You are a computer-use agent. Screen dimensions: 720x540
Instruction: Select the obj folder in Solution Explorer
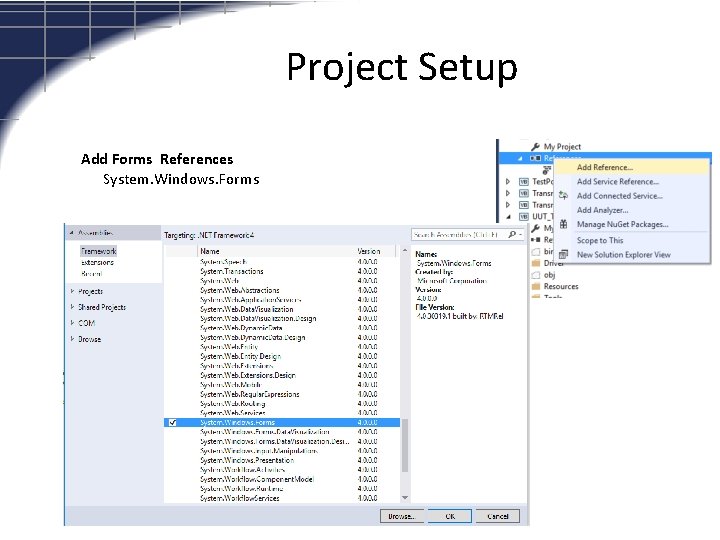point(549,275)
